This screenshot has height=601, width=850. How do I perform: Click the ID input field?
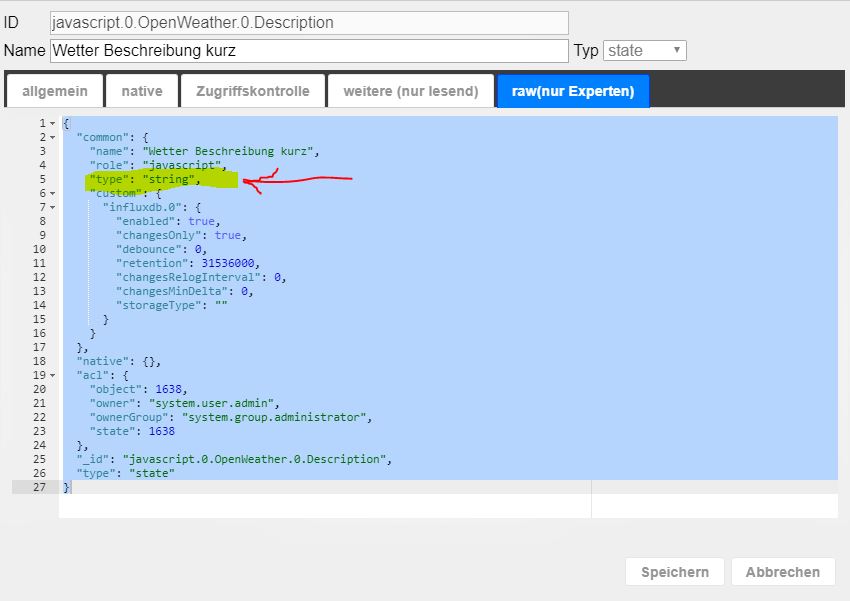coord(309,23)
